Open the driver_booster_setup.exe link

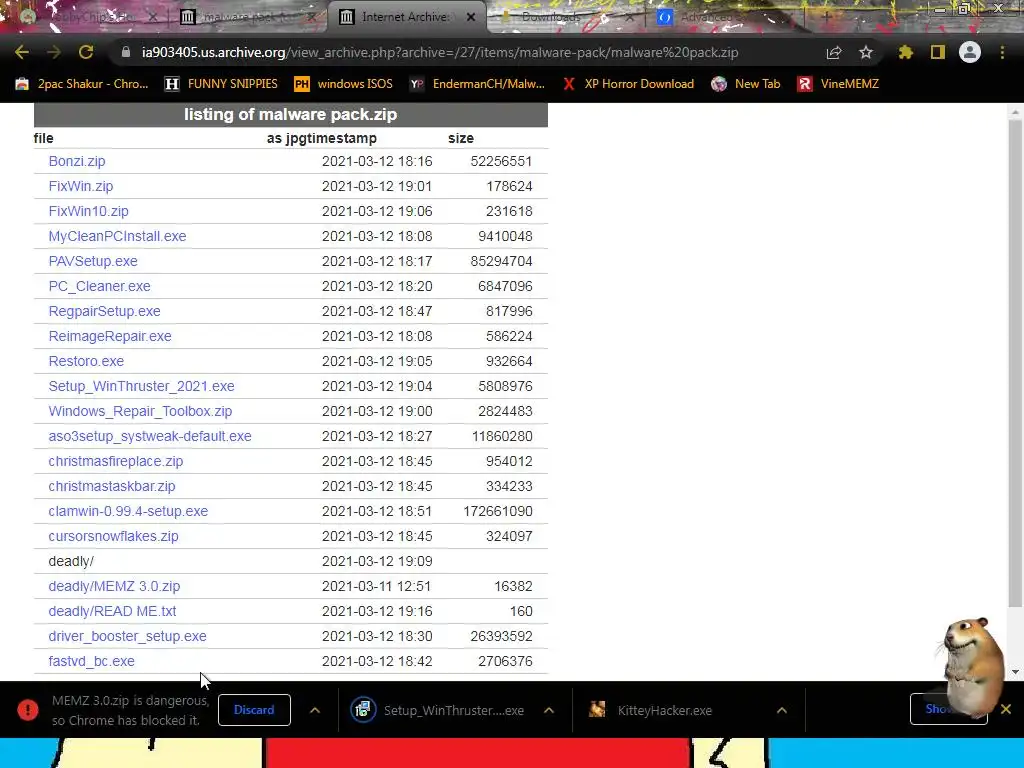[127, 636]
